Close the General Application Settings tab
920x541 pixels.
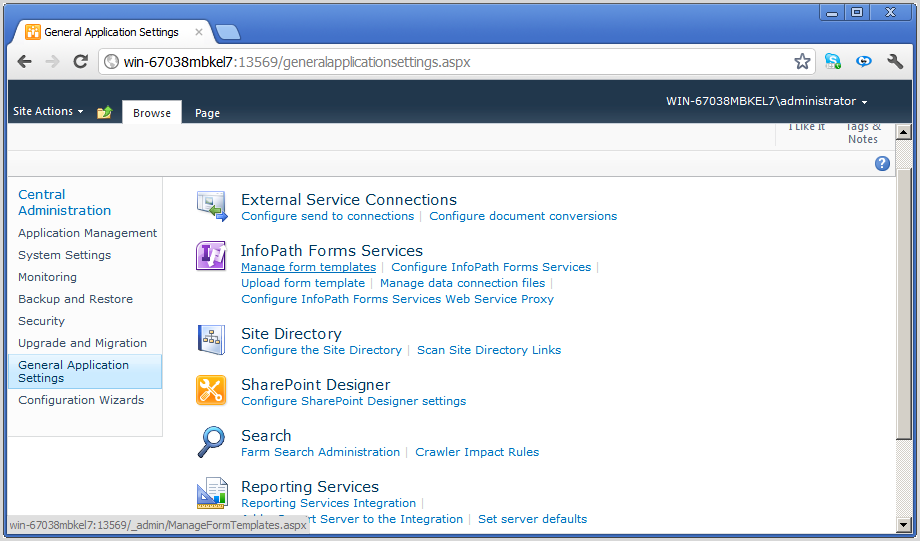(199, 32)
